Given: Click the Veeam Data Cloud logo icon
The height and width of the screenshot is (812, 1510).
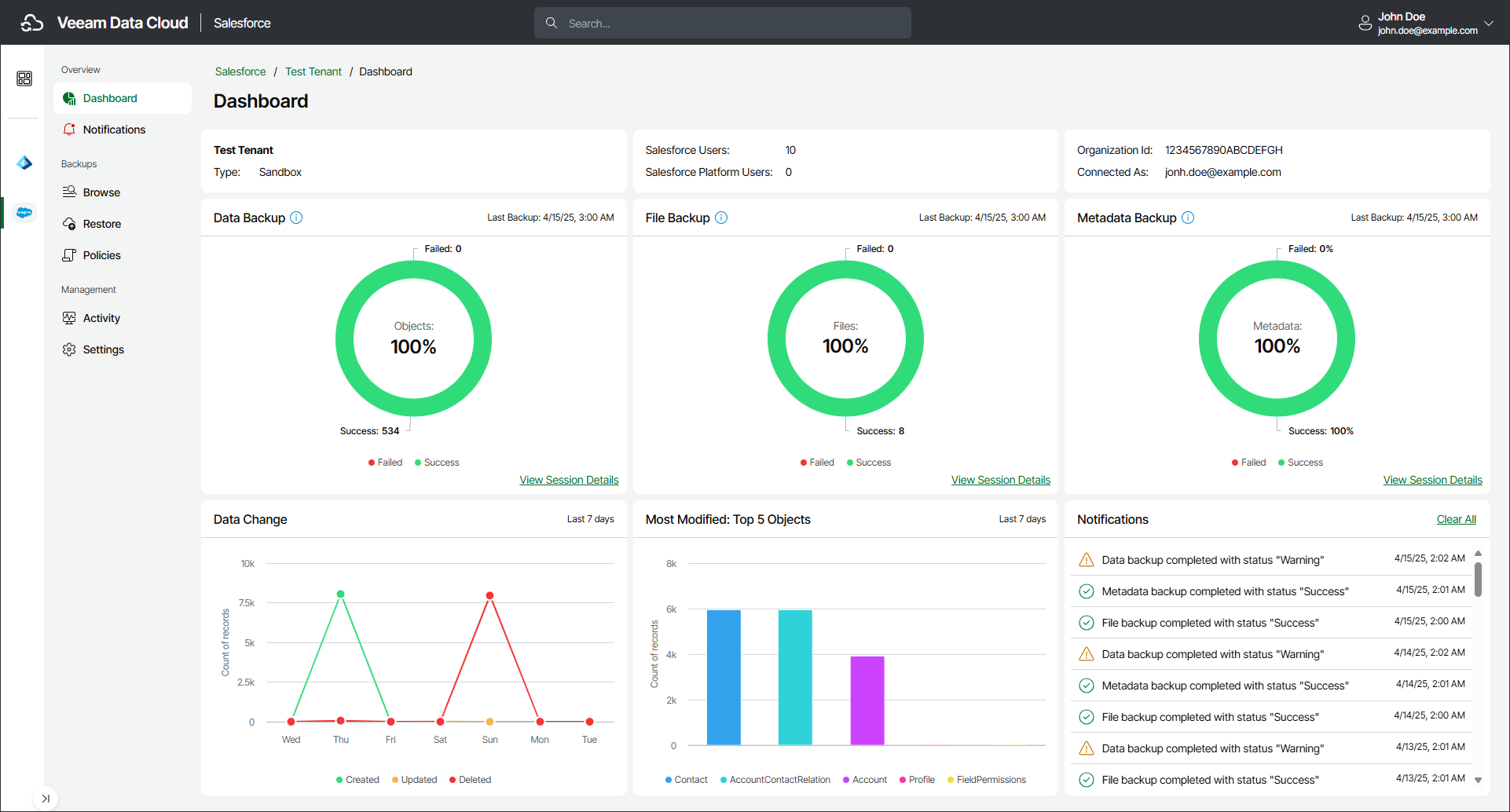Looking at the screenshot, I should point(32,23).
